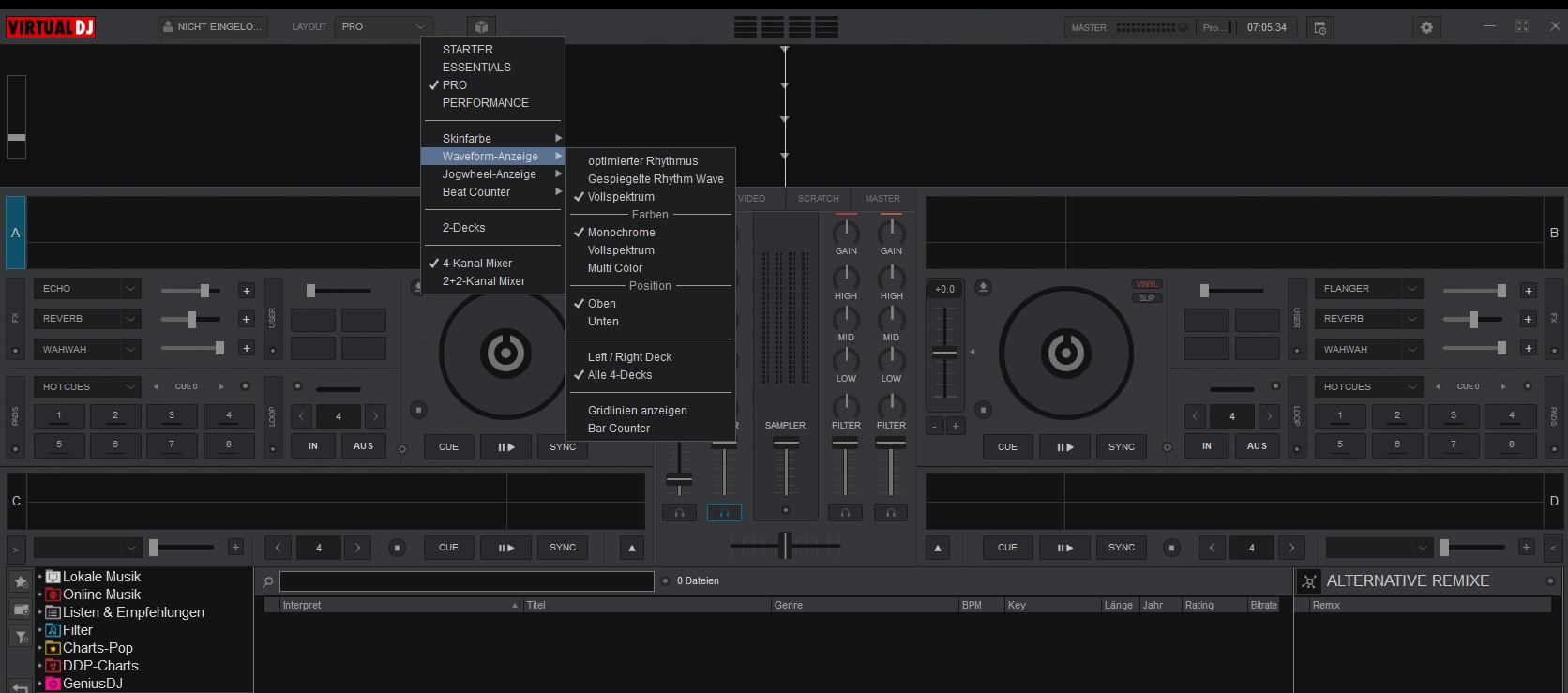Click the search magnifier icon in the browser
The image size is (1568, 693).
[x=268, y=581]
